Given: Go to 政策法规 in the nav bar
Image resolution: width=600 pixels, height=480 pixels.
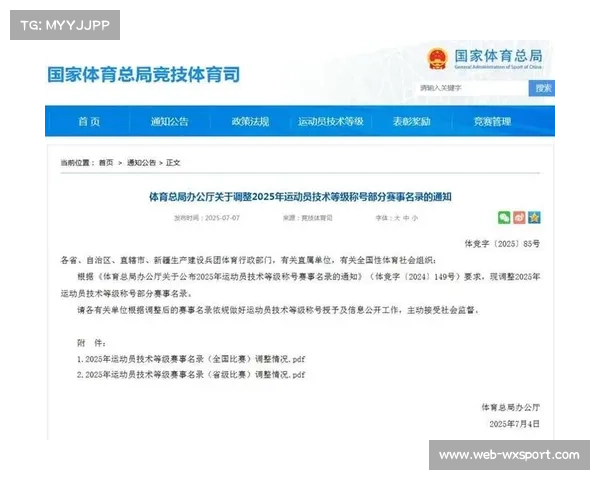Looking at the screenshot, I should 249,122.
